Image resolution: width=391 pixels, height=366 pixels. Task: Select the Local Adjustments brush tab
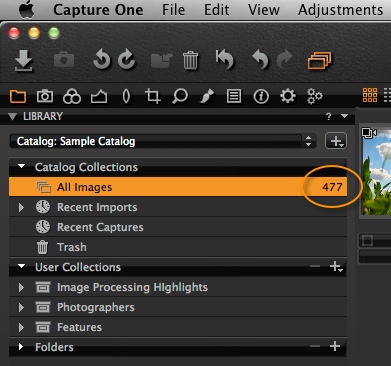coord(207,96)
